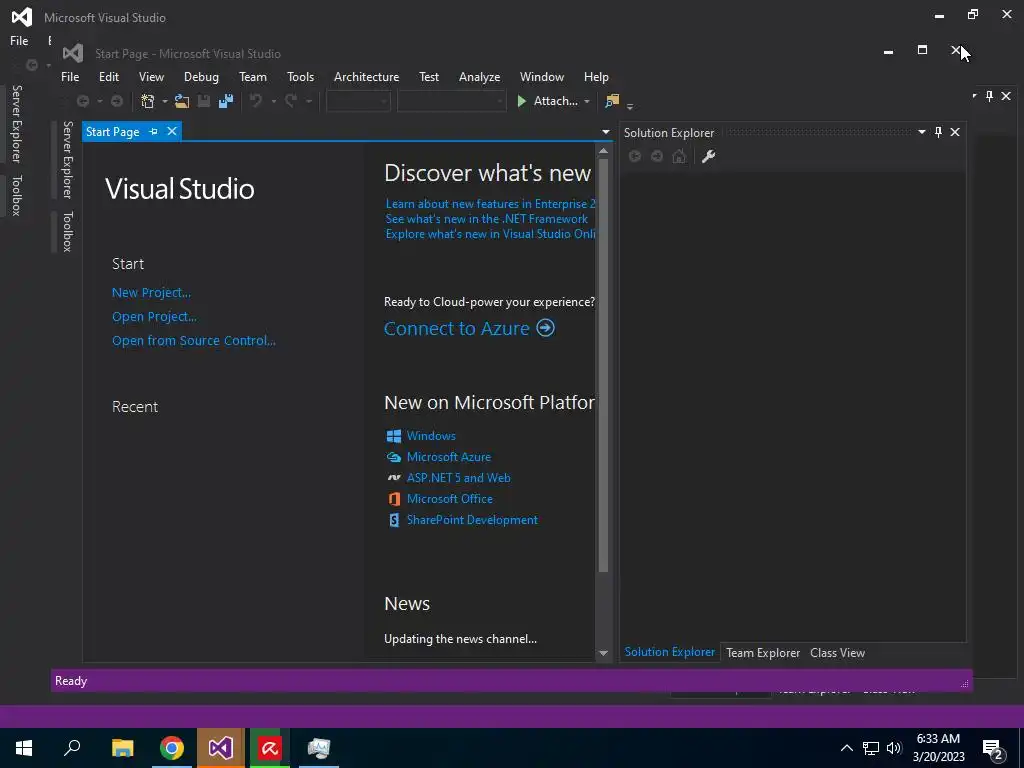This screenshot has width=1024, height=768.
Task: Switch to the Class View tab
Action: tap(837, 652)
